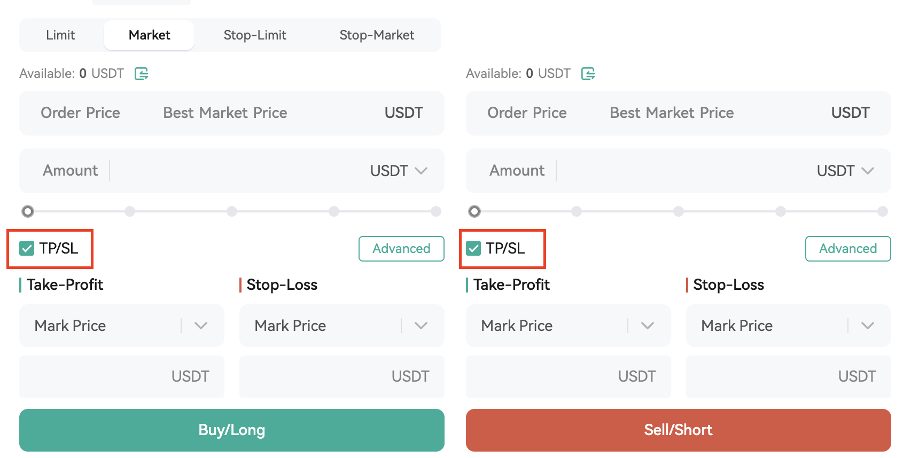Viewport: 904px width, 458px height.
Task: Expand Buy side Stop-Loss Mark Price dropdown
Action: (x=421, y=326)
